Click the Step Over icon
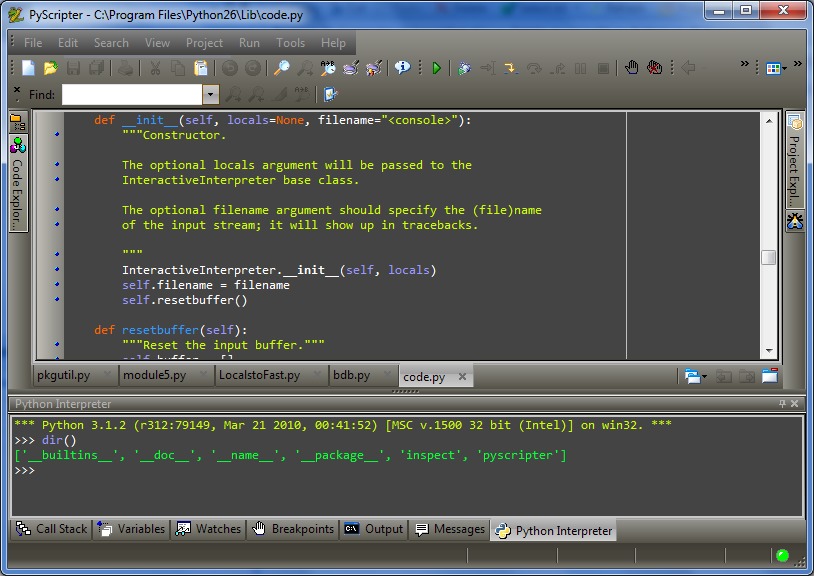 [x=534, y=68]
